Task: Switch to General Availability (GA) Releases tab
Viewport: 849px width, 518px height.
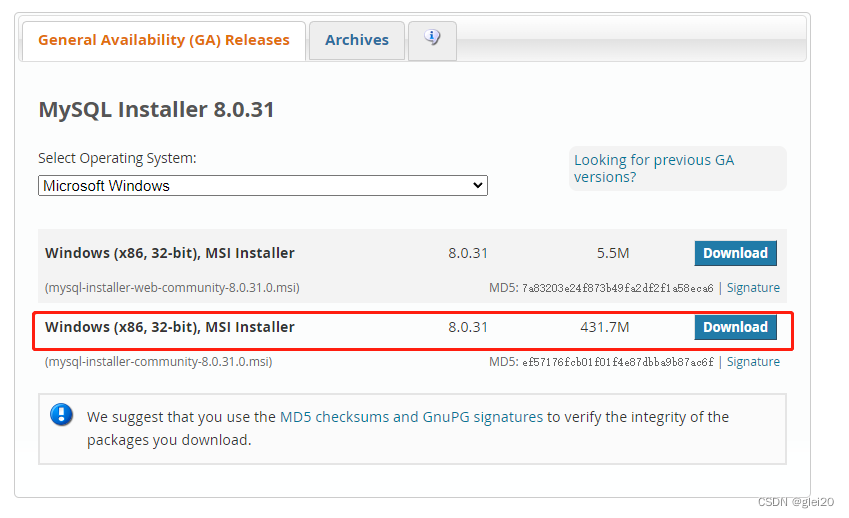Action: click(164, 41)
